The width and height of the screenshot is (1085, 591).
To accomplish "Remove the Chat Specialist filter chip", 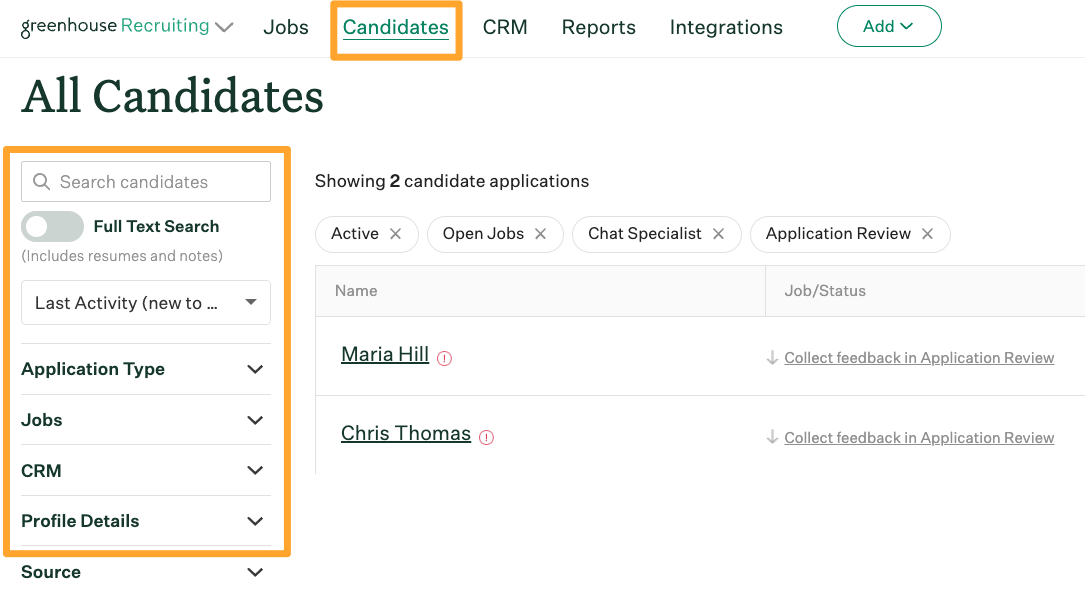I will tap(718, 234).
